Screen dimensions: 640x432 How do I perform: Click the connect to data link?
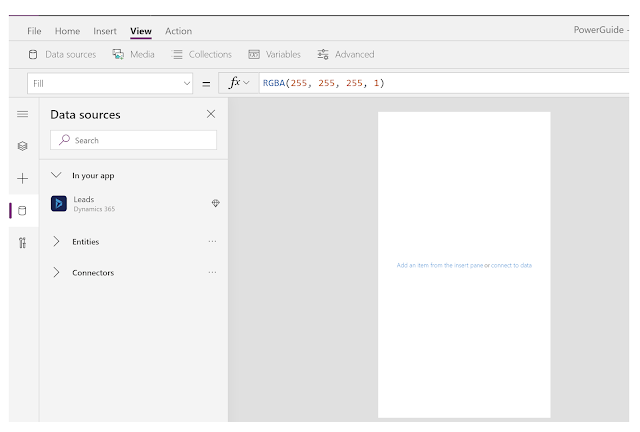click(511, 265)
